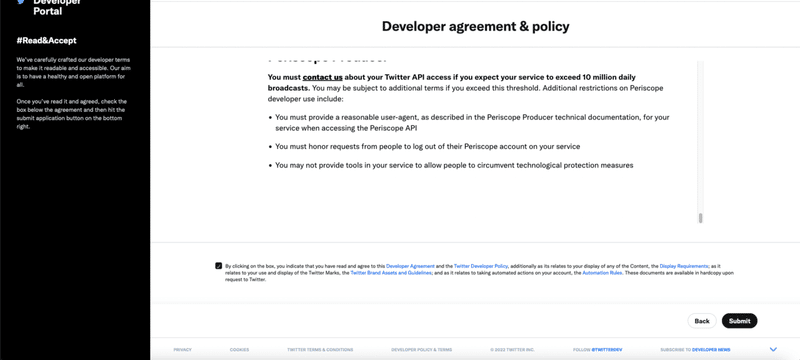Viewport: 800px width, 360px height.
Task: Go Back to previous step
Action: [x=702, y=321]
